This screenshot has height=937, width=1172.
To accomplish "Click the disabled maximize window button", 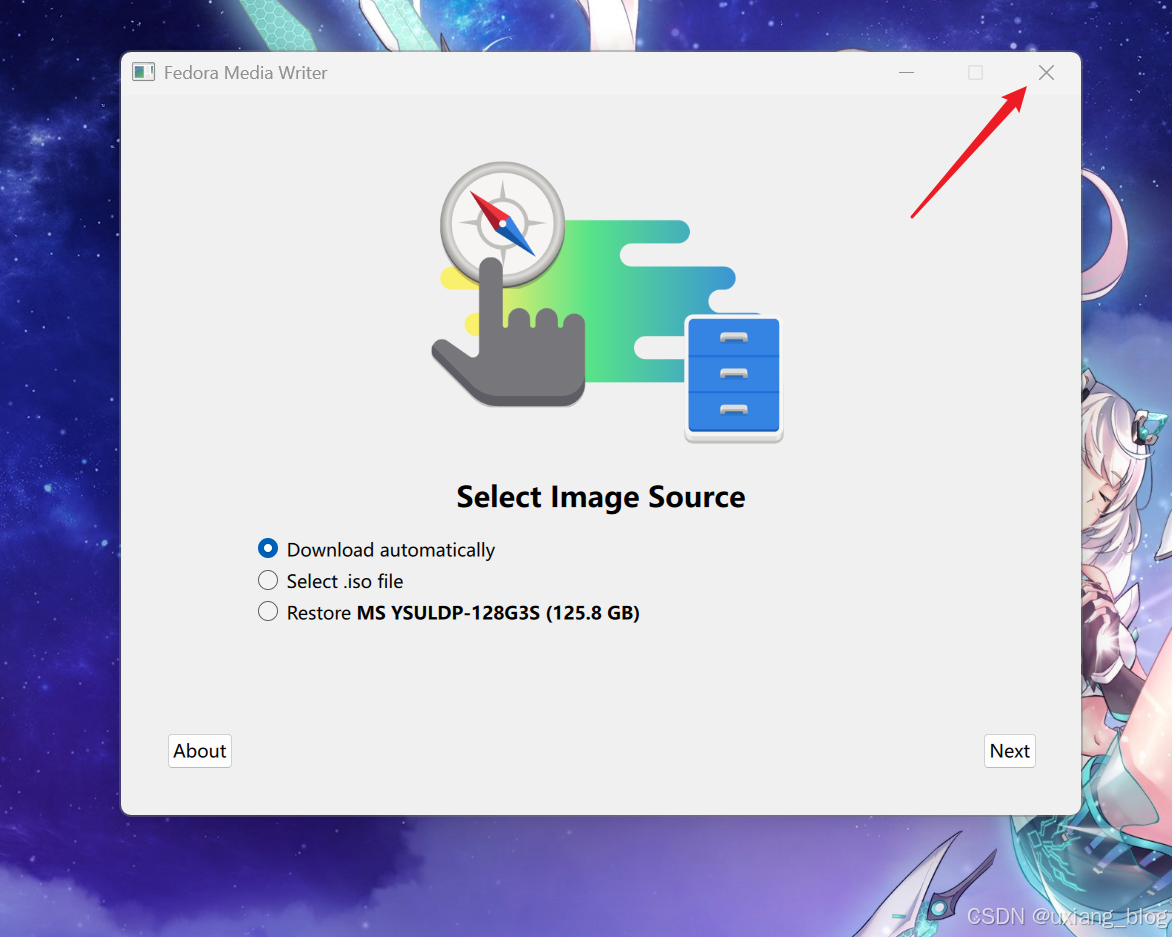I will click(975, 72).
